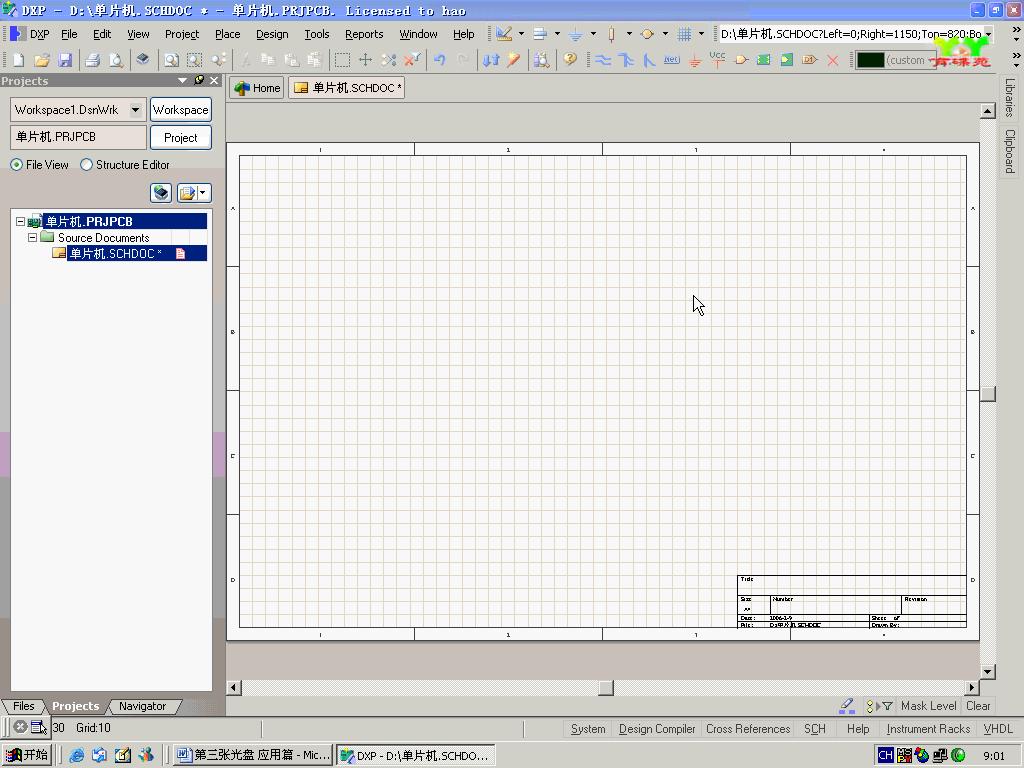The width and height of the screenshot is (1024, 768).
Task: Open the Projects panel title dropdown arrow
Action: click(182, 80)
